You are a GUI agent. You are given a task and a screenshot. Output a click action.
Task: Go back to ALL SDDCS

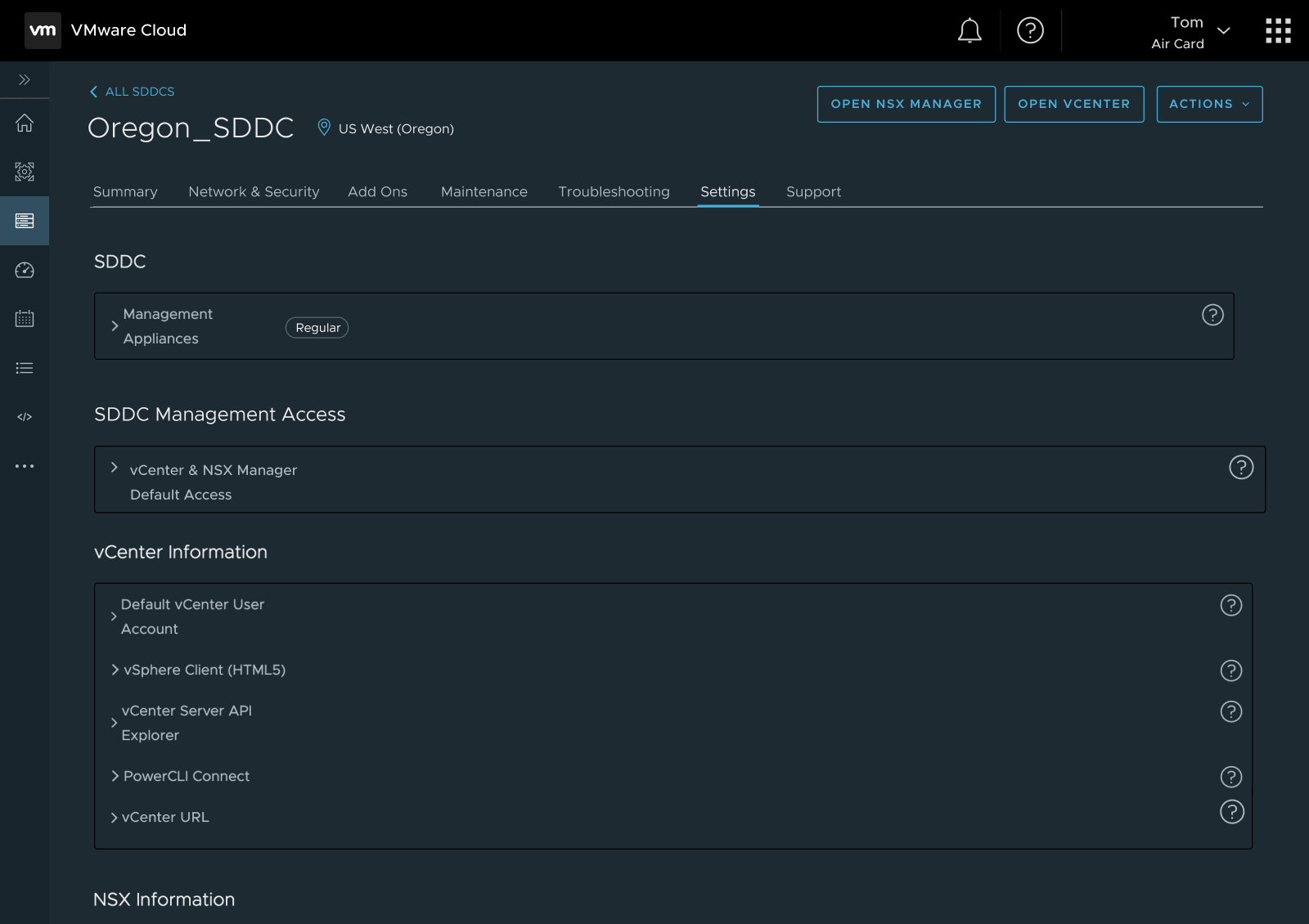coord(132,92)
